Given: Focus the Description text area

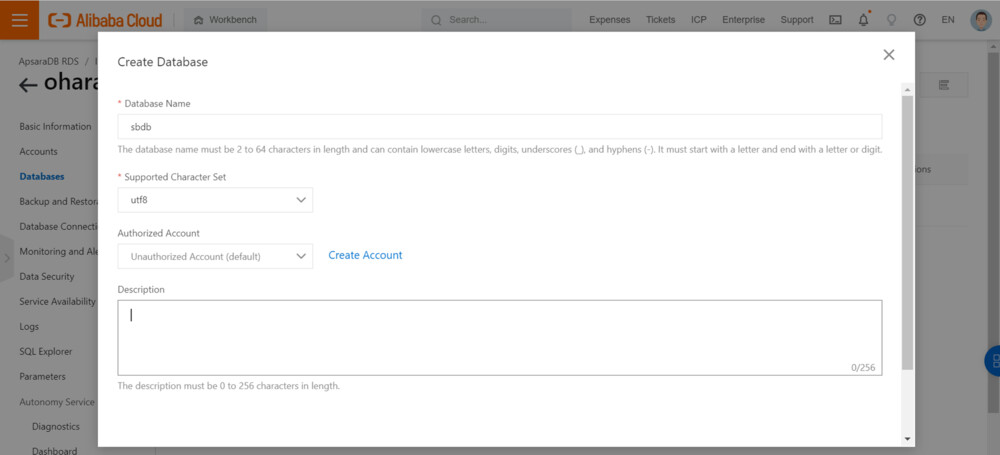Looking at the screenshot, I should (x=499, y=337).
